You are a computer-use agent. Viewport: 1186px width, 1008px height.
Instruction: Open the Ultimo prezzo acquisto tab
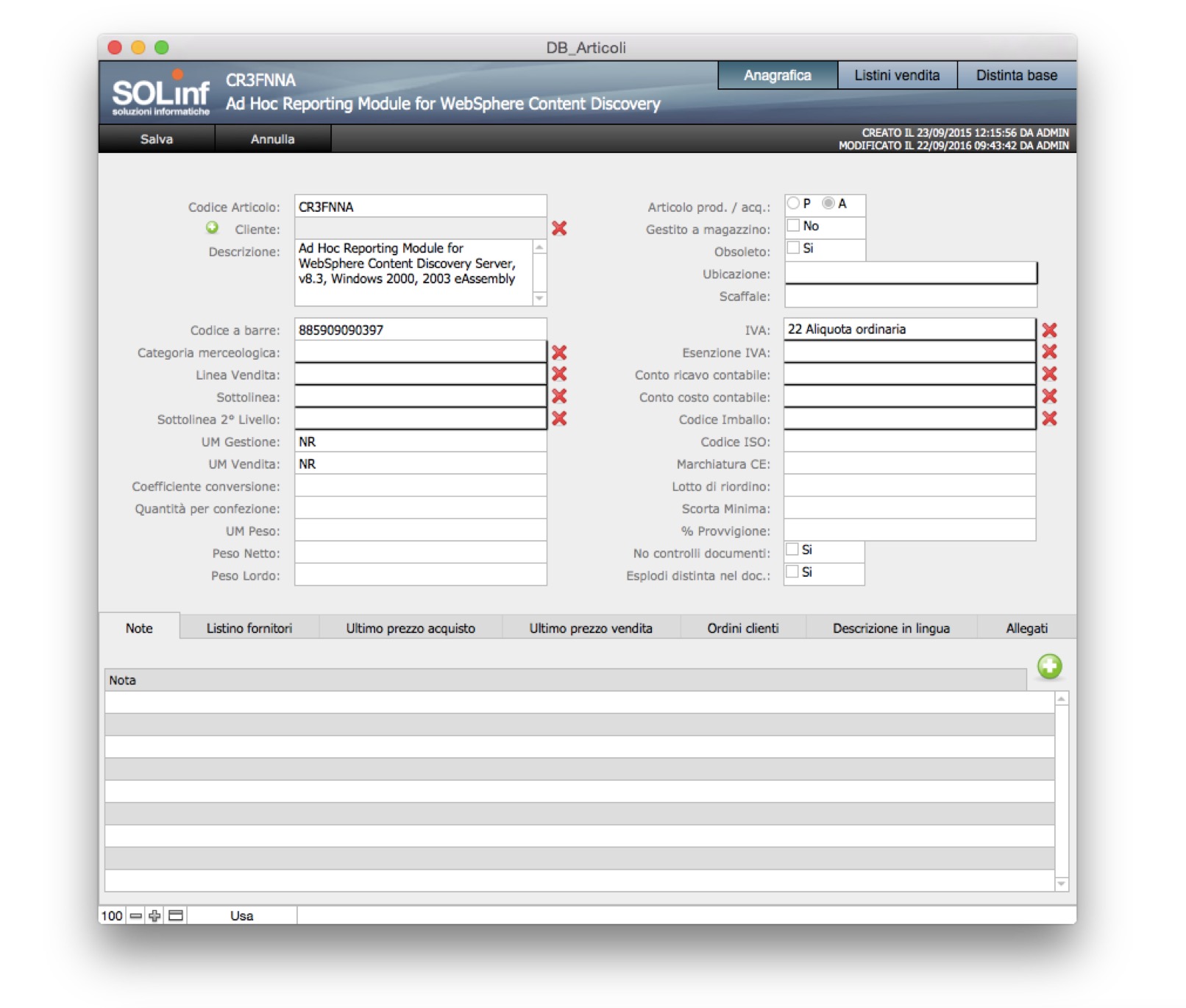(x=411, y=628)
